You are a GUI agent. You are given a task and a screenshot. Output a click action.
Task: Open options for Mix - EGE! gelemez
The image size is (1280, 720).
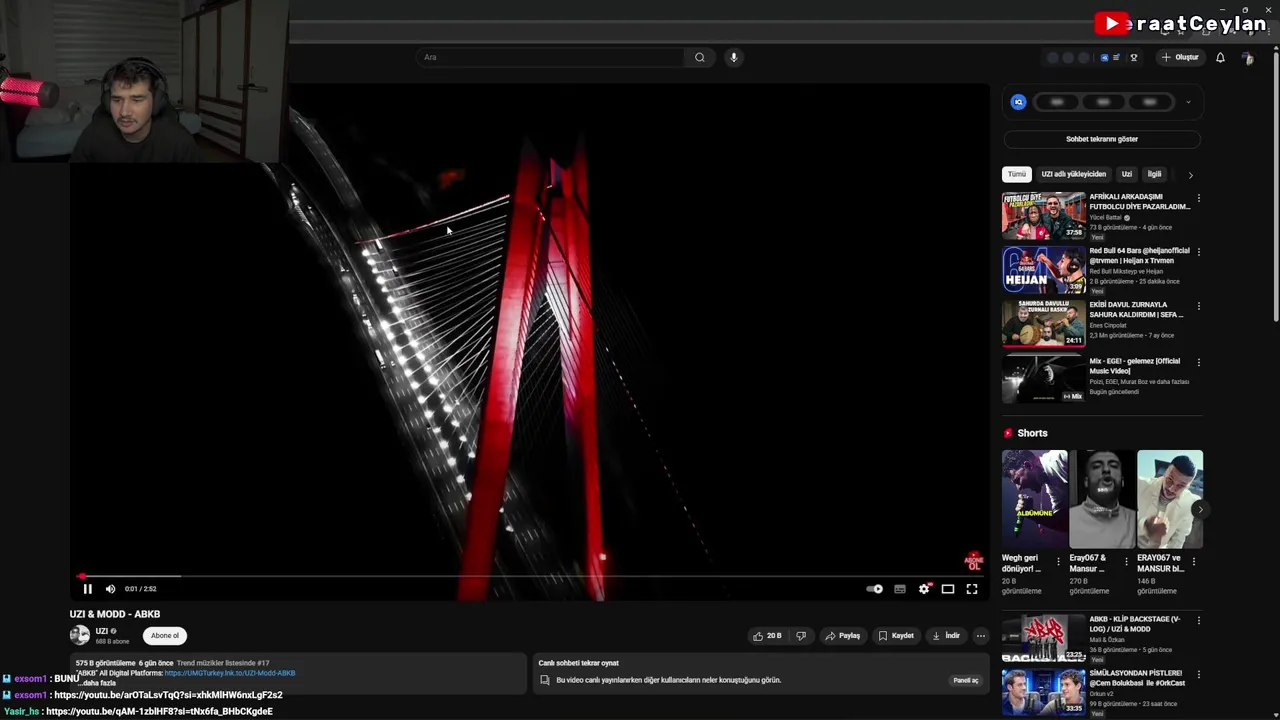1199,362
